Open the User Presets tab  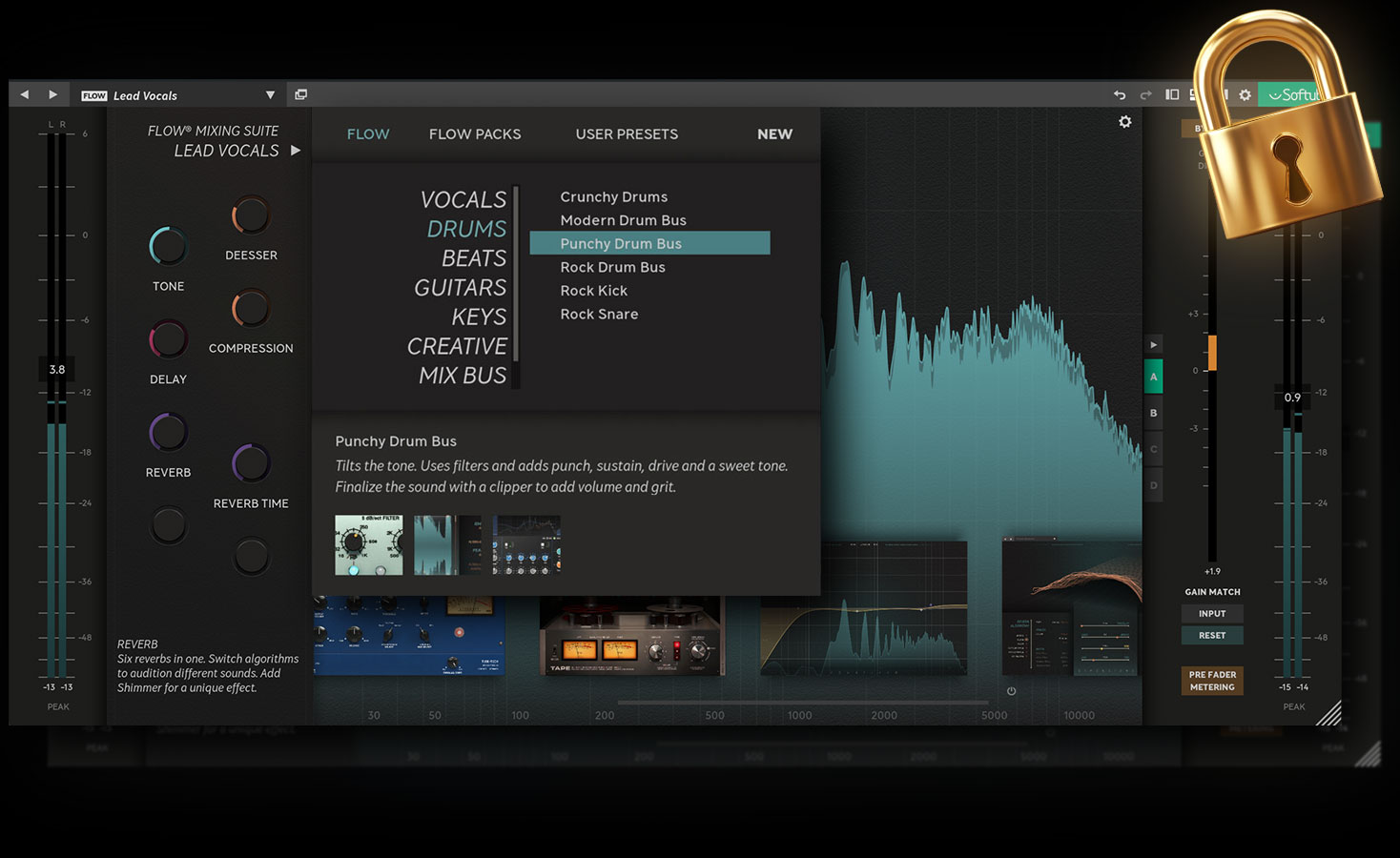pyautogui.click(x=627, y=134)
